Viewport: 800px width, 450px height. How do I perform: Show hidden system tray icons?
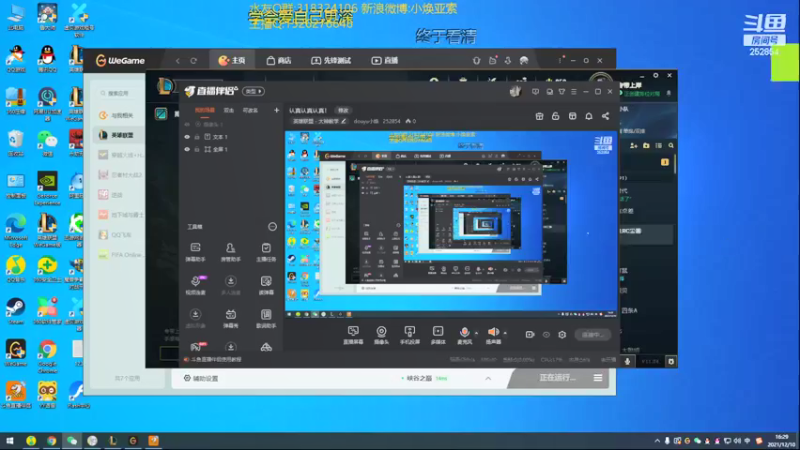click(x=657, y=441)
